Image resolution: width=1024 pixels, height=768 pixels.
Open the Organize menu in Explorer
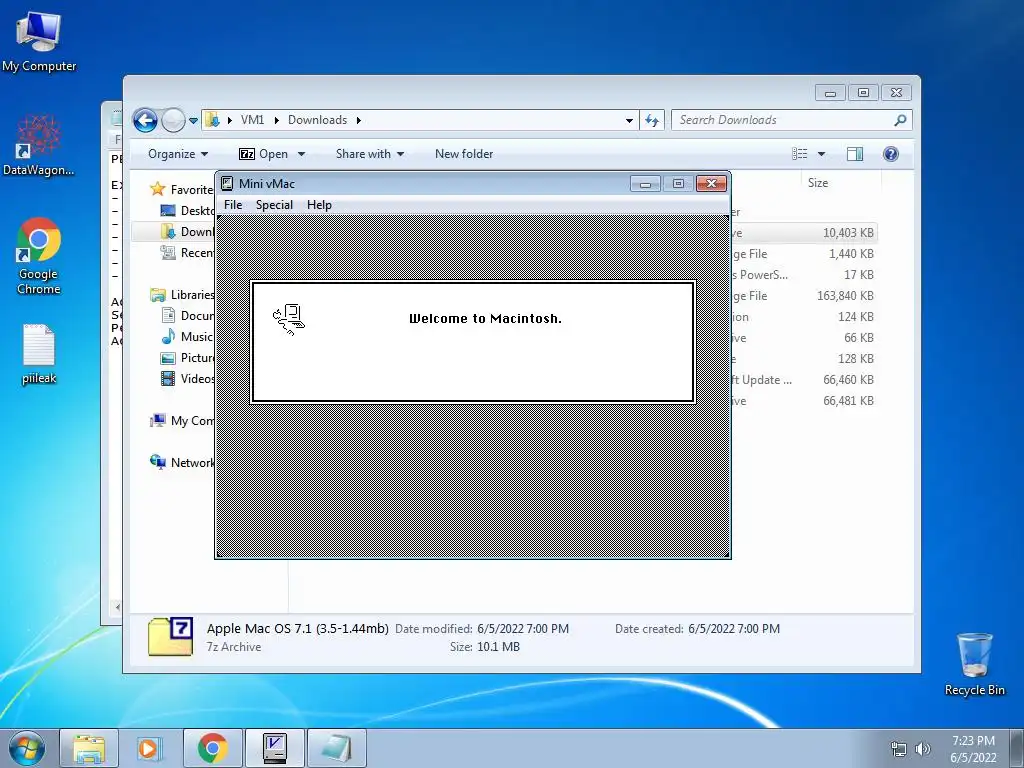point(178,154)
